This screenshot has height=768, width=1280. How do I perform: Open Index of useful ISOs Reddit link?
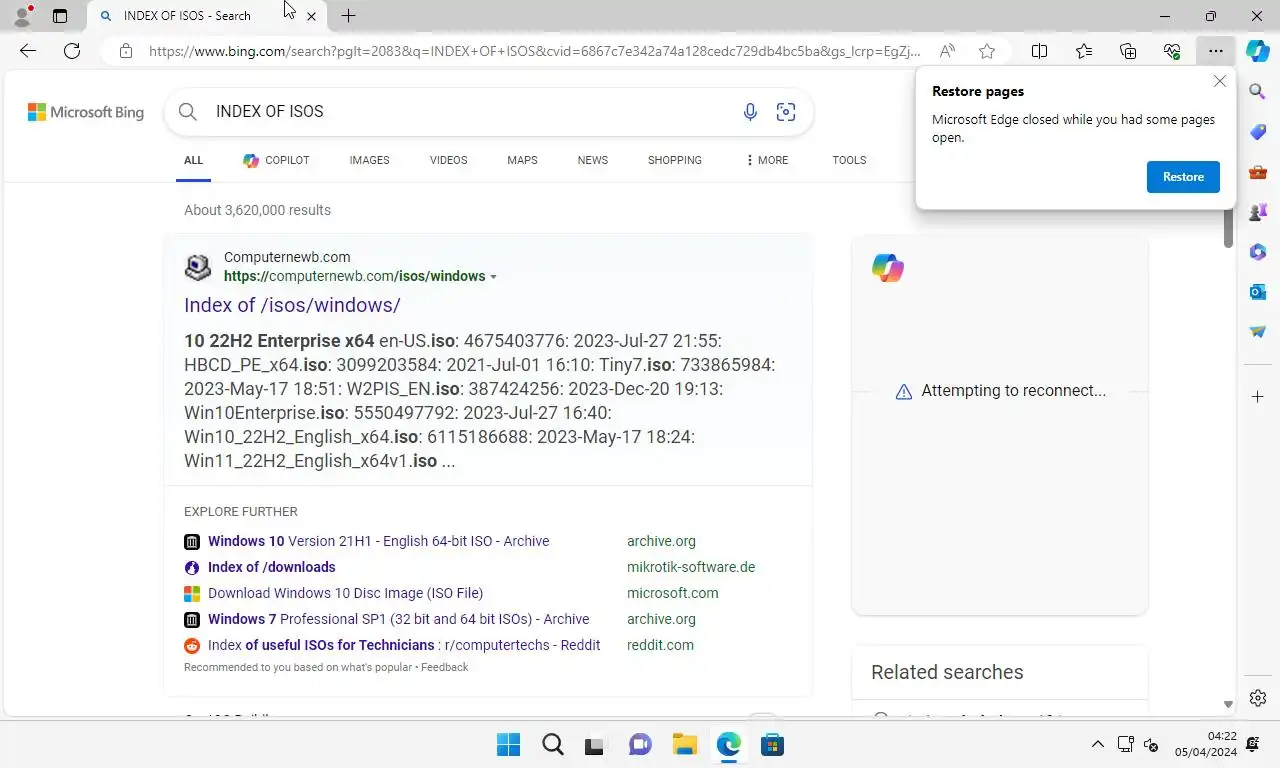404,645
